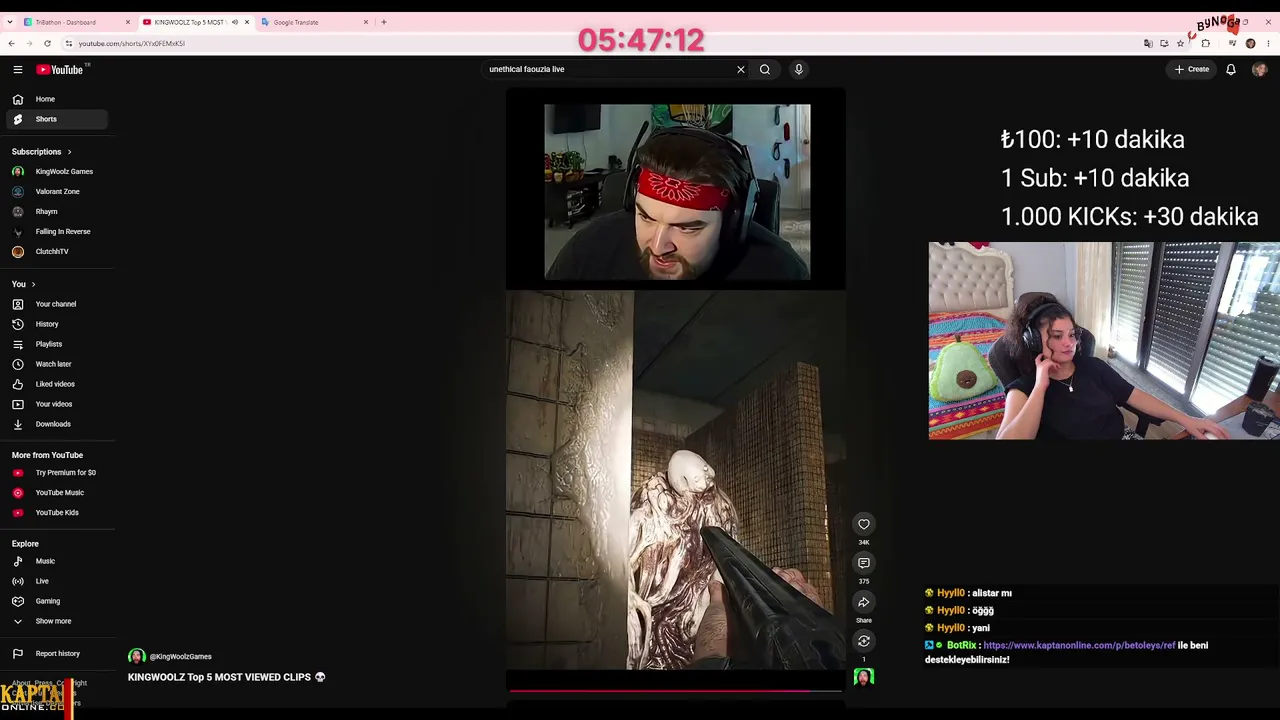
Task: Open the kaptanonline link in chat
Action: (1079, 646)
